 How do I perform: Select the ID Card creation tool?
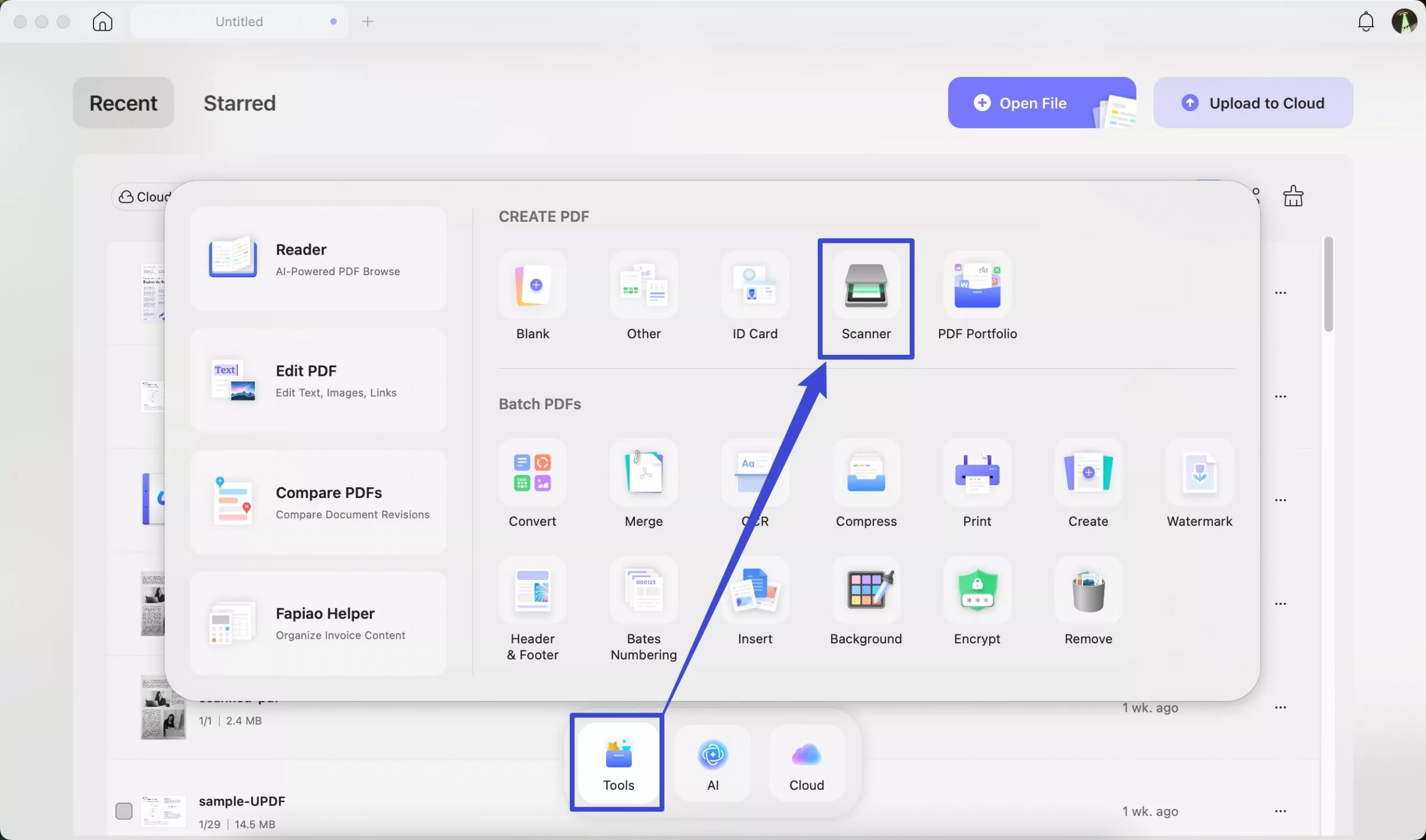pyautogui.click(x=755, y=294)
